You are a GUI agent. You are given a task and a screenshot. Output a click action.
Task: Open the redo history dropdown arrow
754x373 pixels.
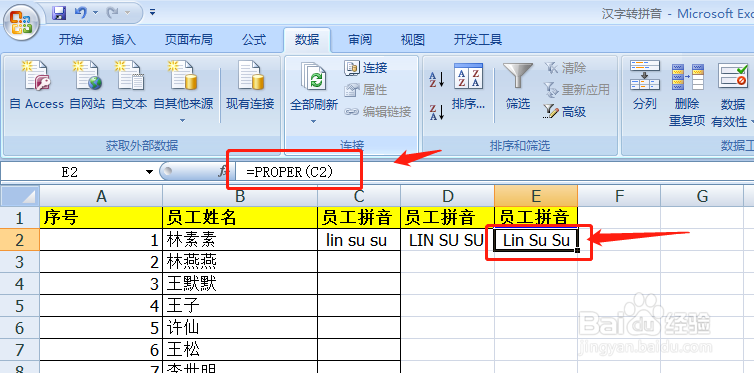[127, 13]
